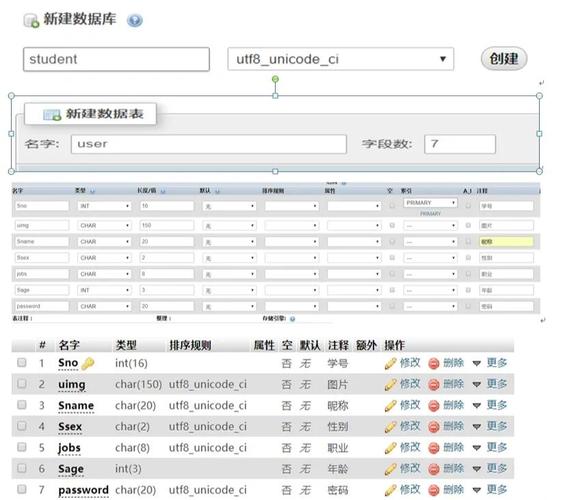The height and width of the screenshot is (500, 578).
Task: Click the red delete icon in uimg row
Action: coord(434,385)
